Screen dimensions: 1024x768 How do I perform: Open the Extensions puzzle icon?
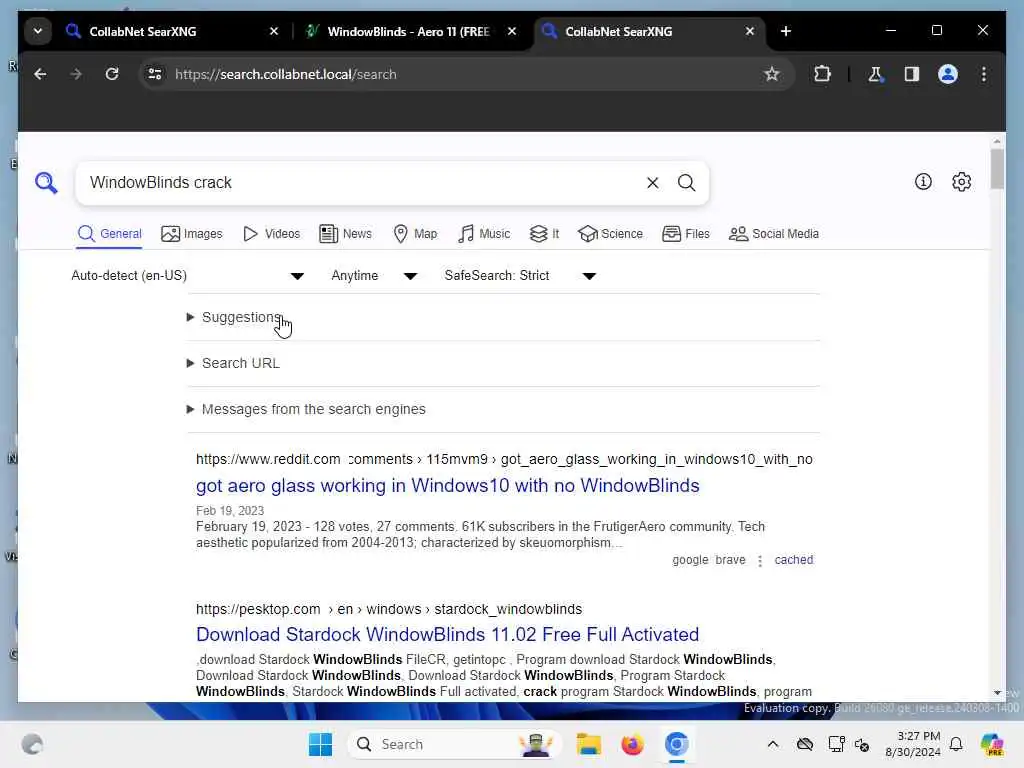point(822,74)
